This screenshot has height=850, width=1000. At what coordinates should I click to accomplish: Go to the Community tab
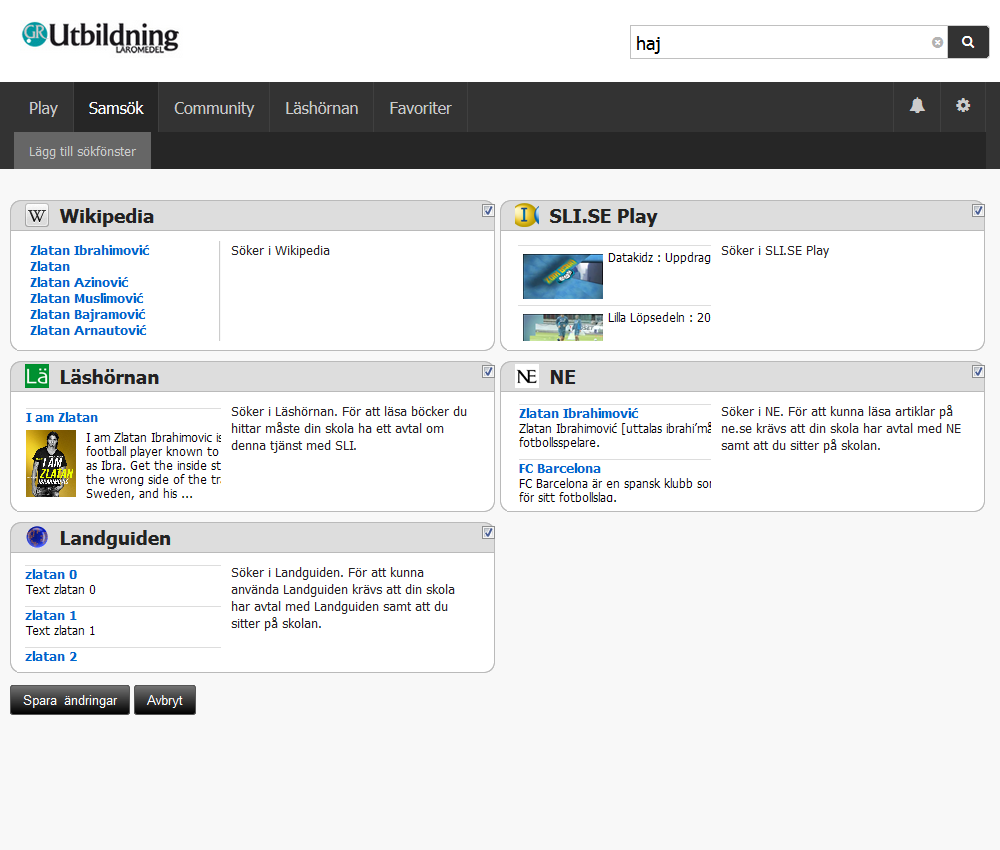214,108
